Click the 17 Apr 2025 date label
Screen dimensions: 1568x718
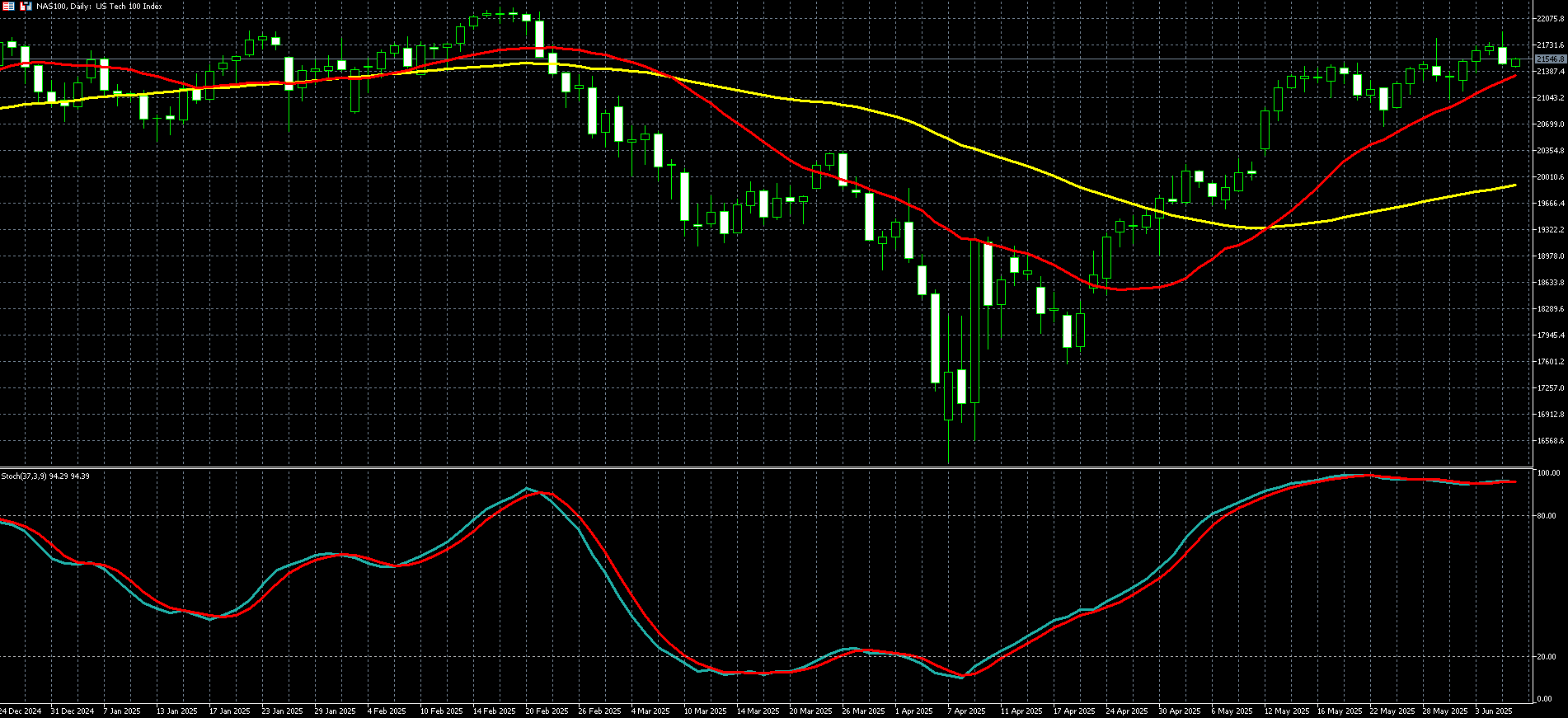pos(1074,711)
